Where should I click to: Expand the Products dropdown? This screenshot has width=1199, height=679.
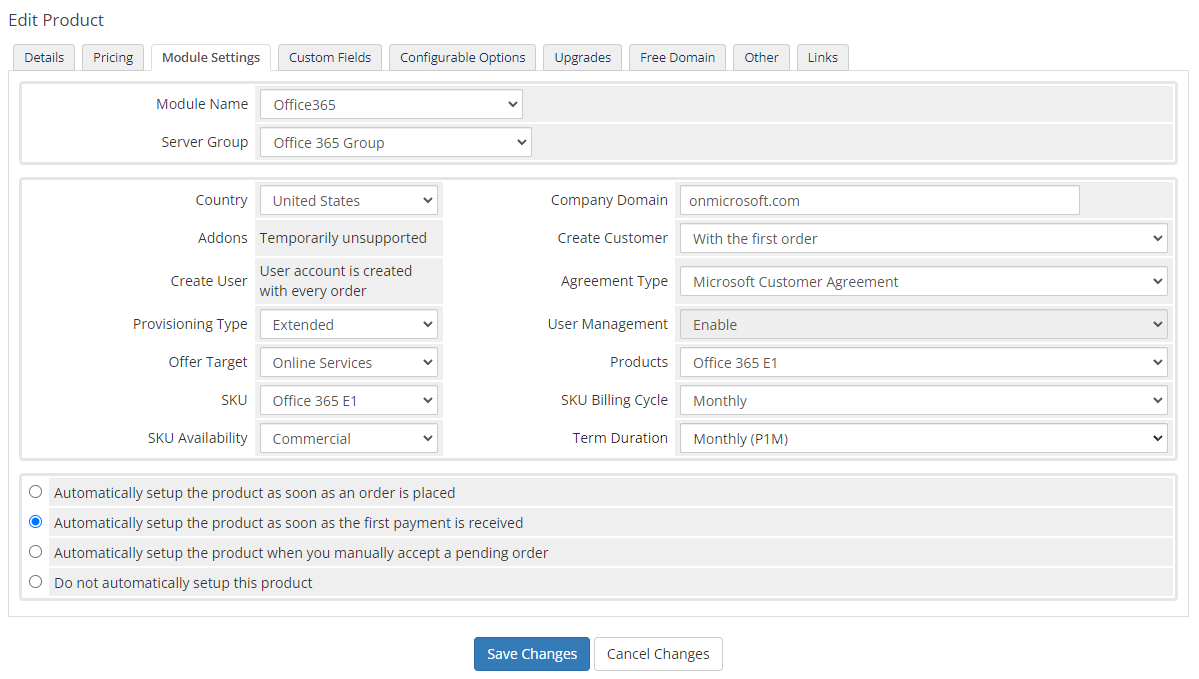pos(923,362)
